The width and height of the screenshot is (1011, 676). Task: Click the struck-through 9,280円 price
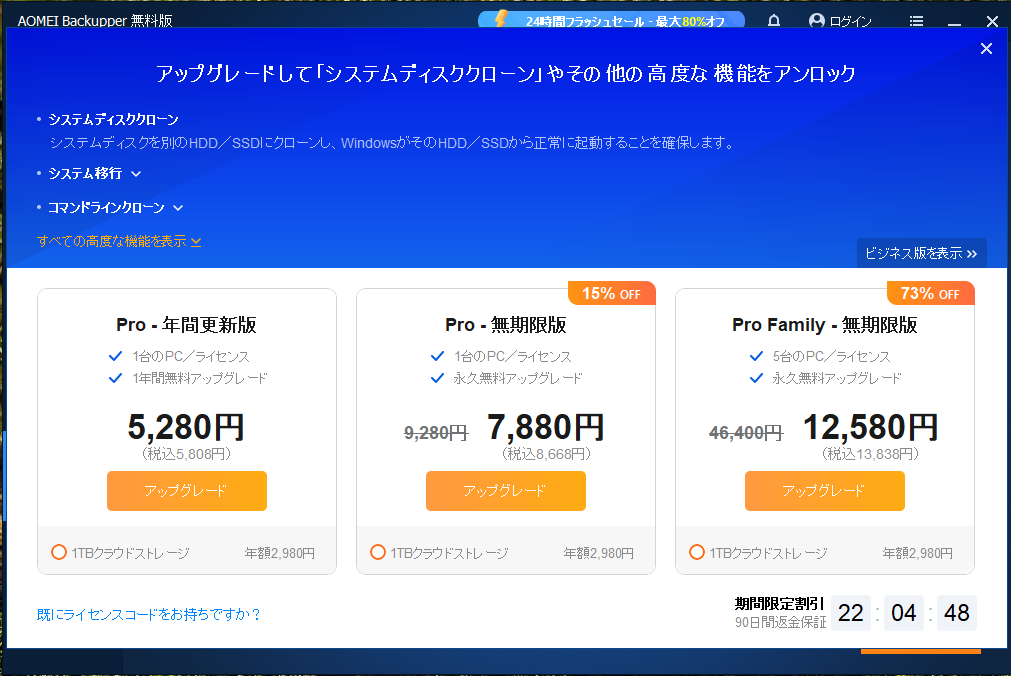point(436,433)
